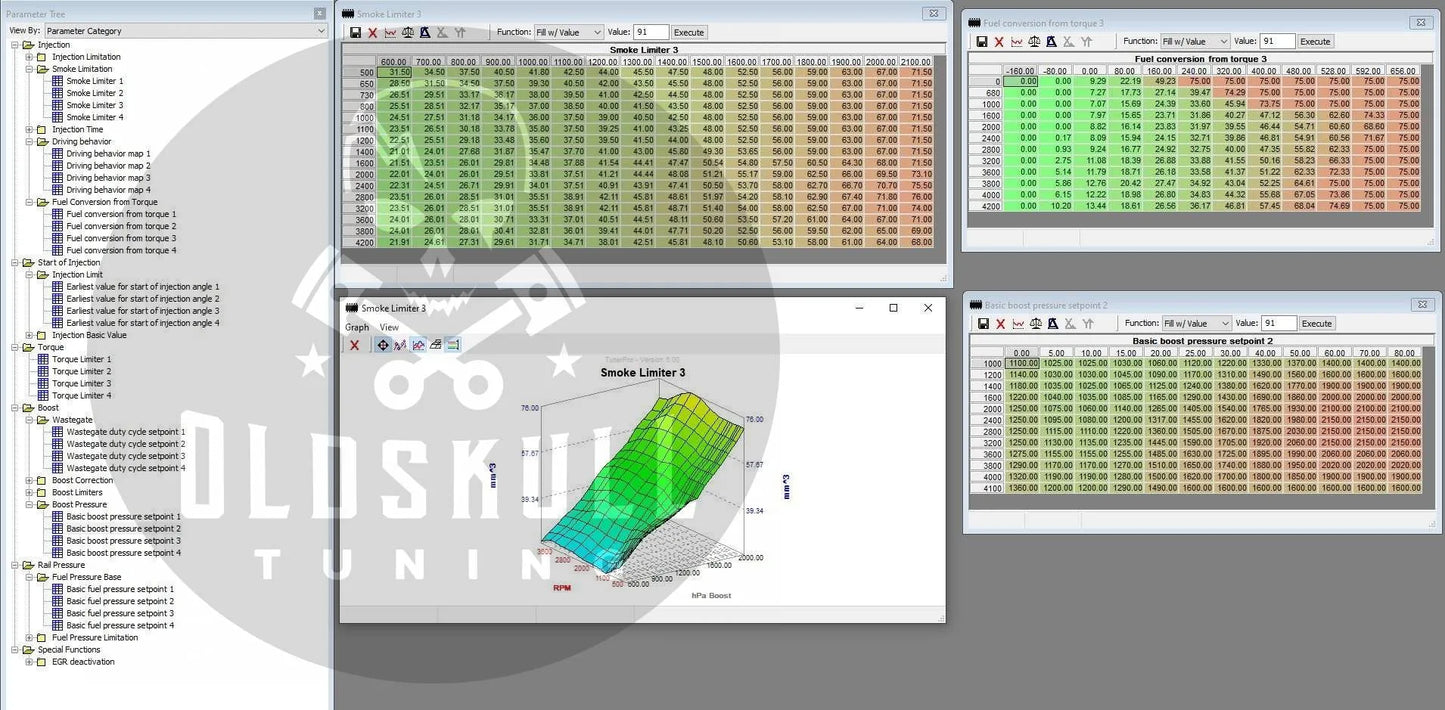Screen dimensions: 1445x710
Task: Expand the Injection Limitation tree node
Action: (29, 57)
